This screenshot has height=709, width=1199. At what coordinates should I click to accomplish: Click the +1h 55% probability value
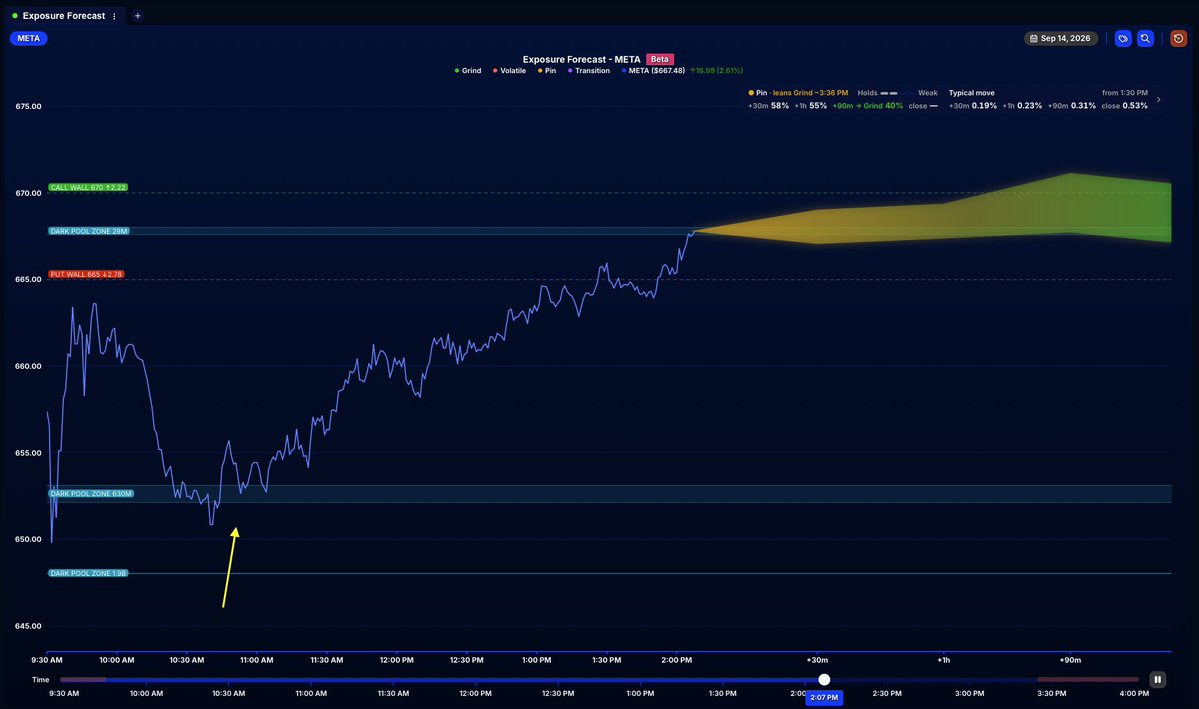(x=811, y=106)
